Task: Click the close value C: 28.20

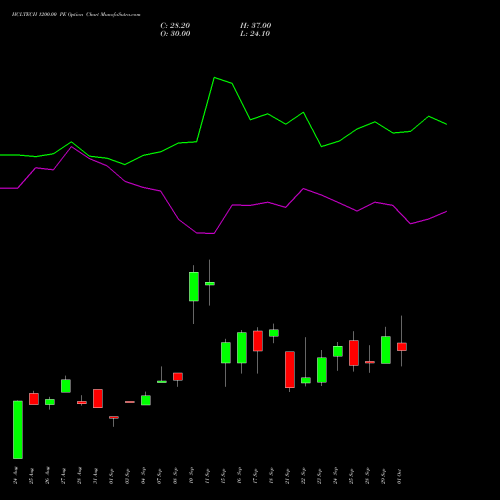Action: (175, 26)
